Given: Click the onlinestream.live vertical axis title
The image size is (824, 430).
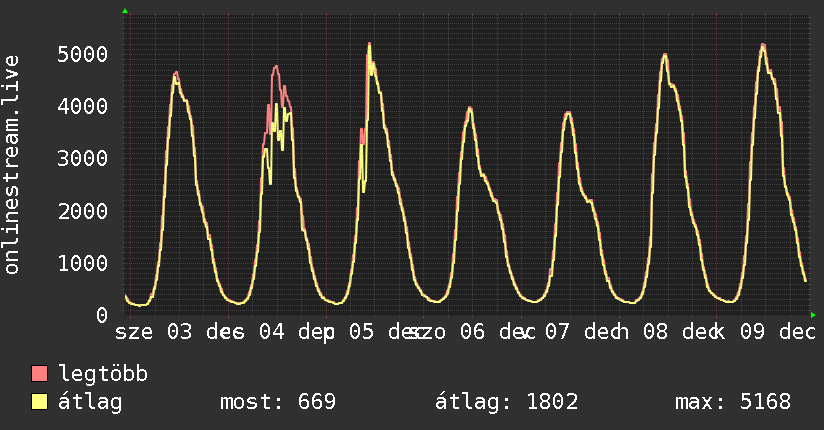Looking at the screenshot, I should click(x=11, y=165).
